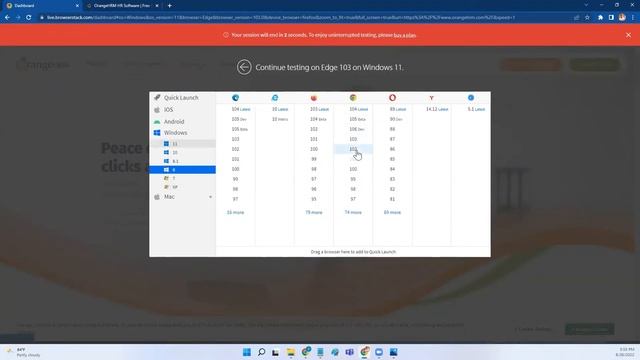This screenshot has width=640, height=360.
Task: Launch Firefox 103 Latest
Action: point(319,109)
